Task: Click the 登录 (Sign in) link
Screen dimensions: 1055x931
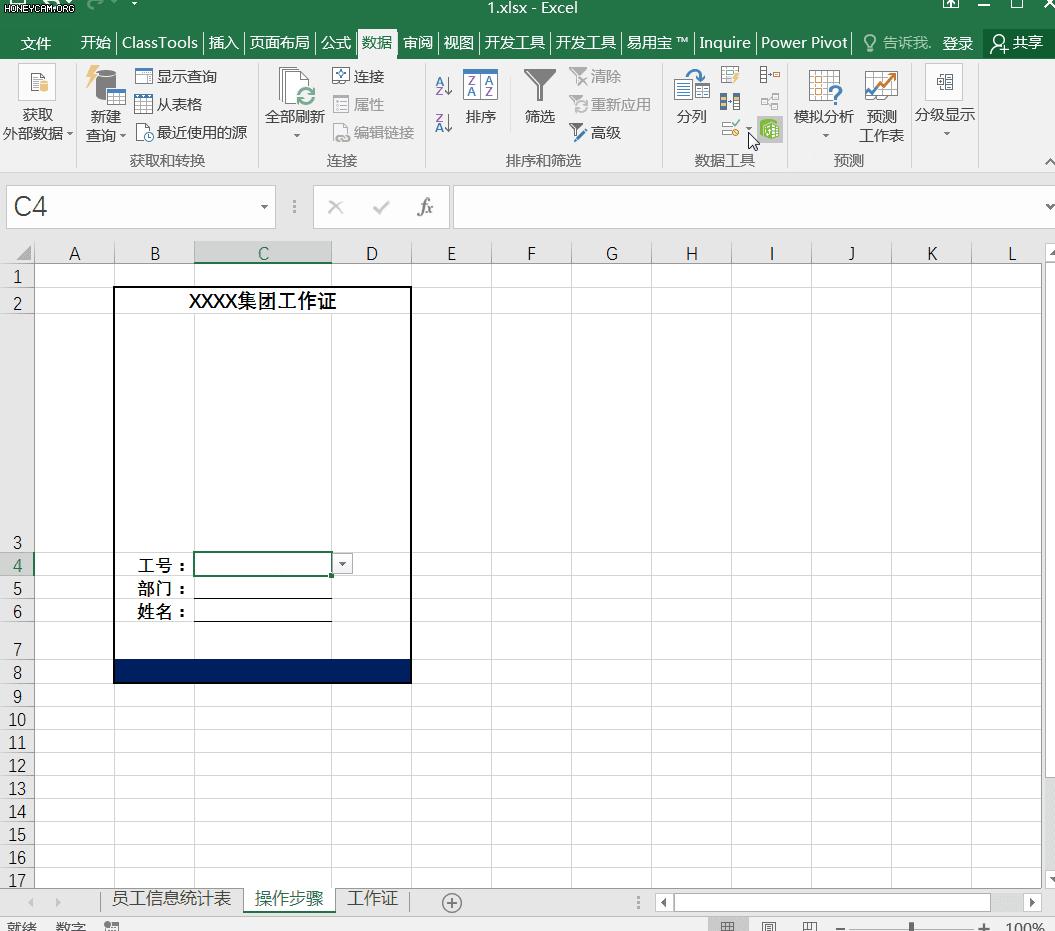Action: coord(957,43)
